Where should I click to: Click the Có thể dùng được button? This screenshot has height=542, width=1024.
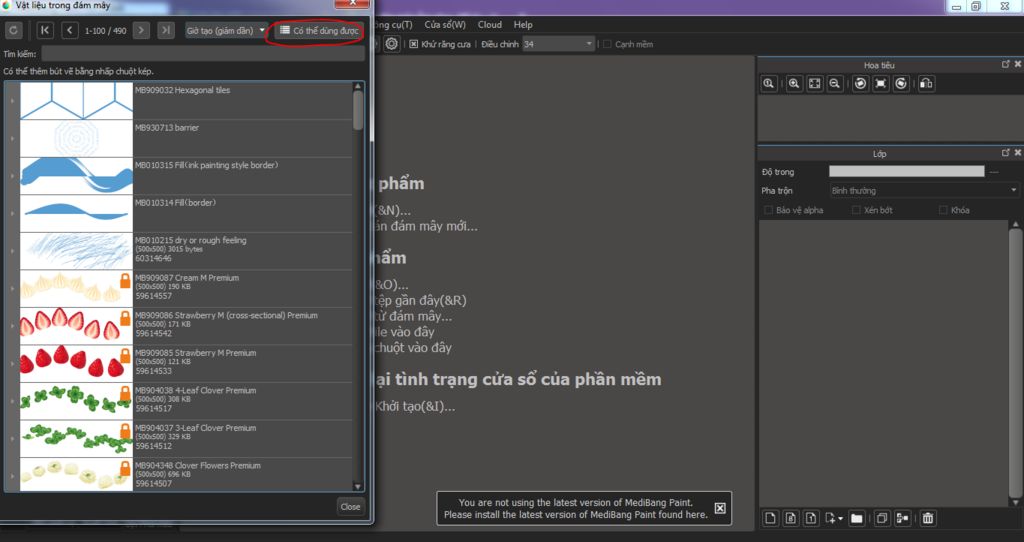(318, 31)
